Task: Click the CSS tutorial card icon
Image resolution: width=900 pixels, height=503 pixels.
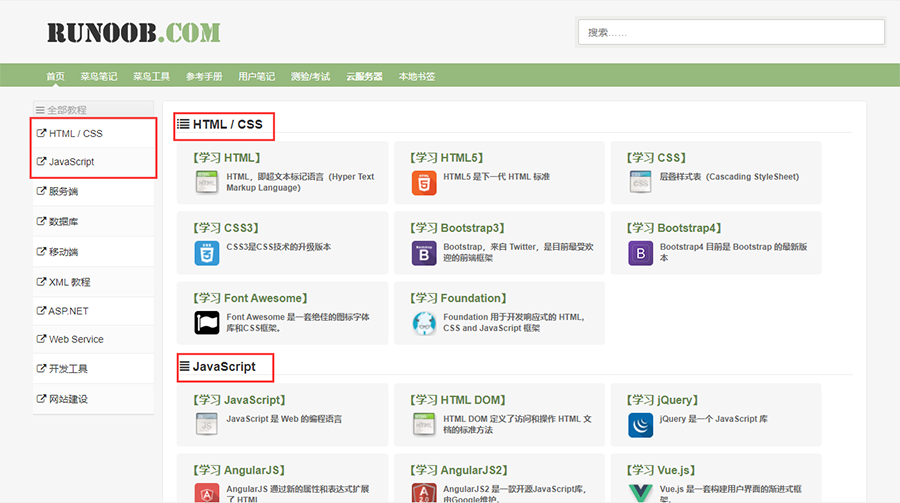Action: [640, 183]
